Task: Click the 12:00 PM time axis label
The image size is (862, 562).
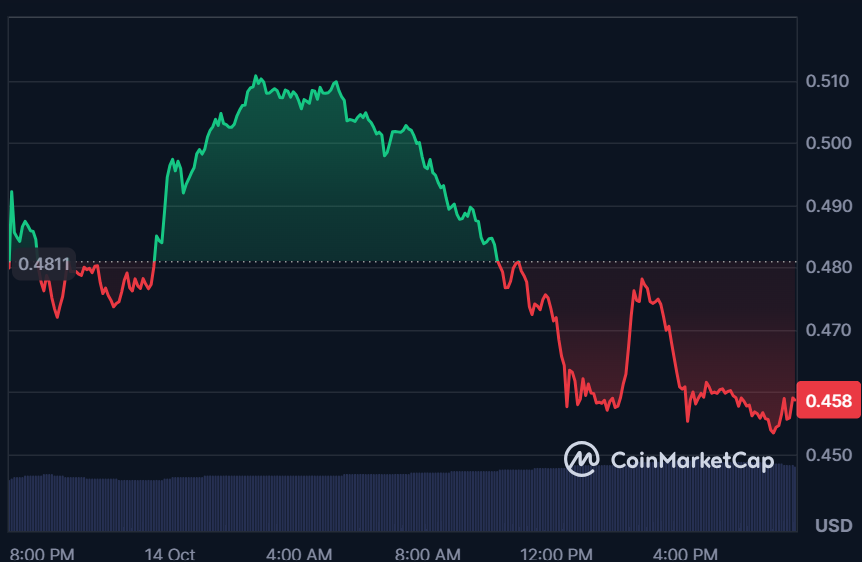Action: tap(555, 553)
